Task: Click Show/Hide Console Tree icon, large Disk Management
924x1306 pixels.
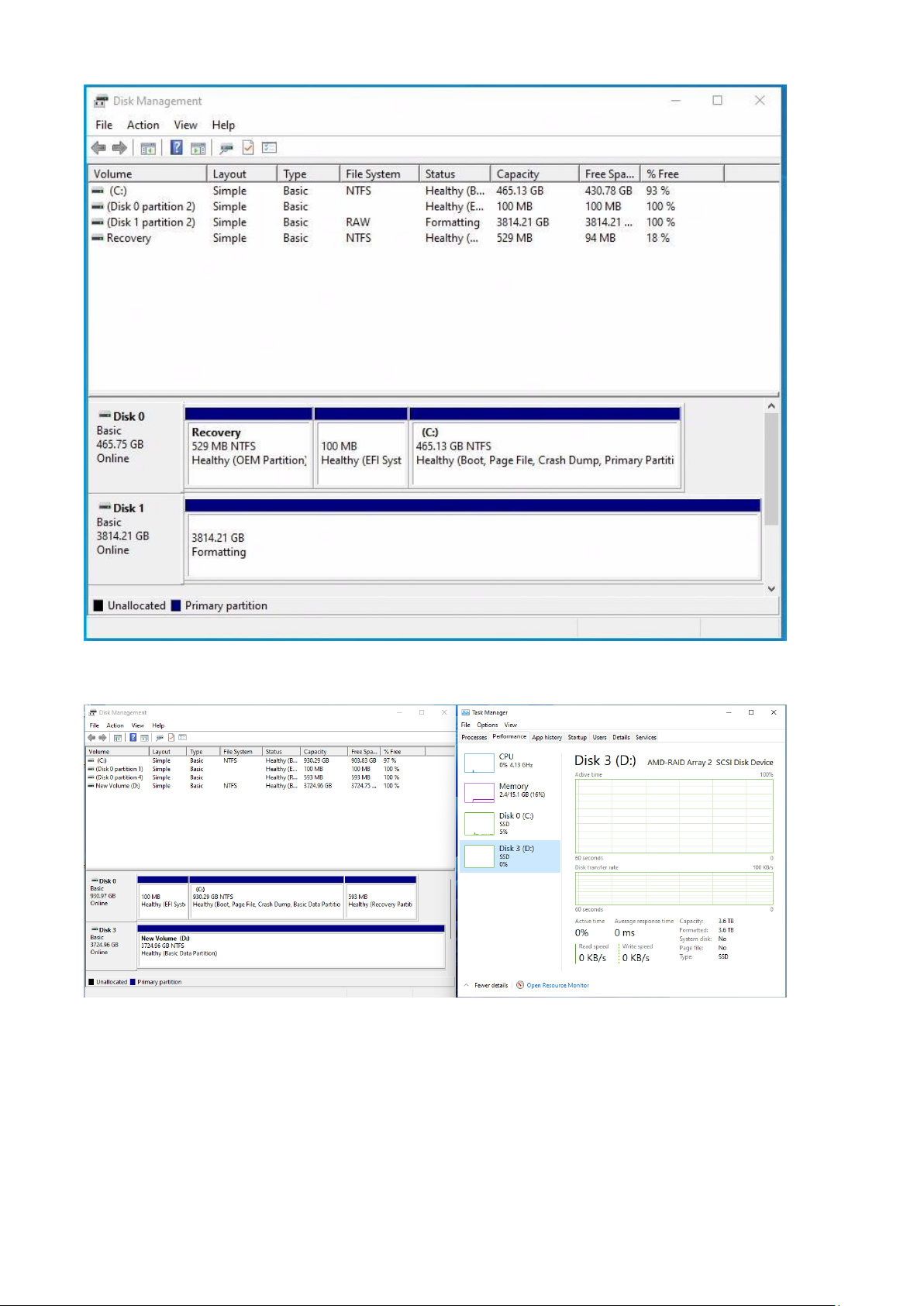Action: click(x=148, y=147)
